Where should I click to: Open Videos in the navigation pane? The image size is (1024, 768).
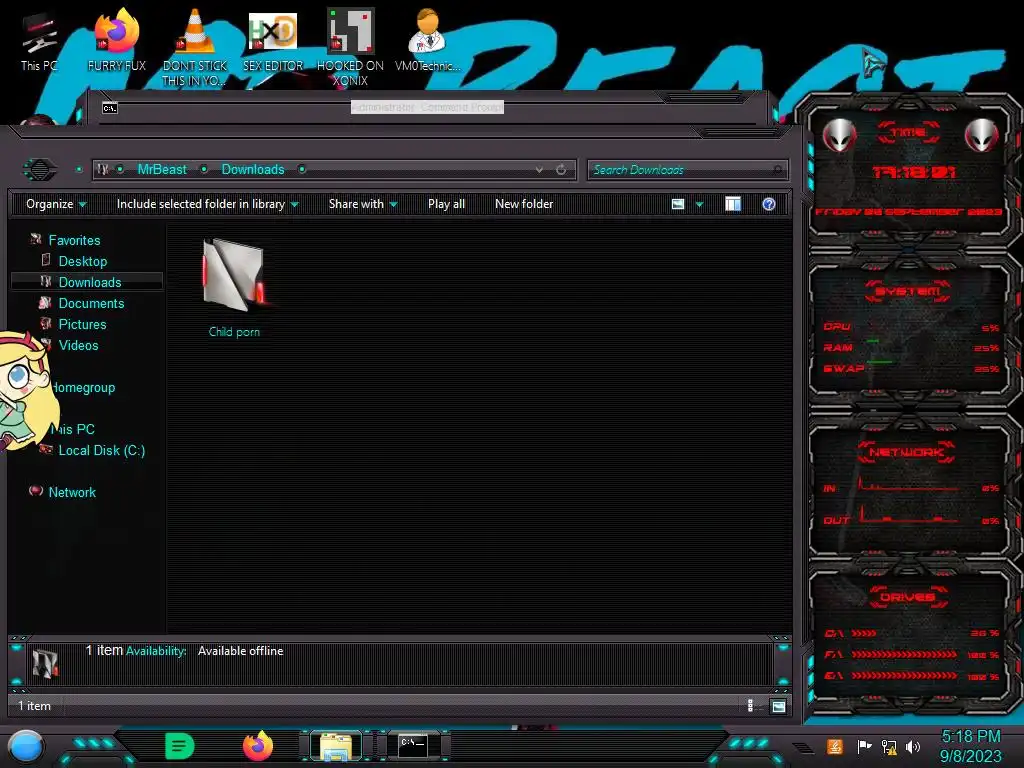pos(78,345)
